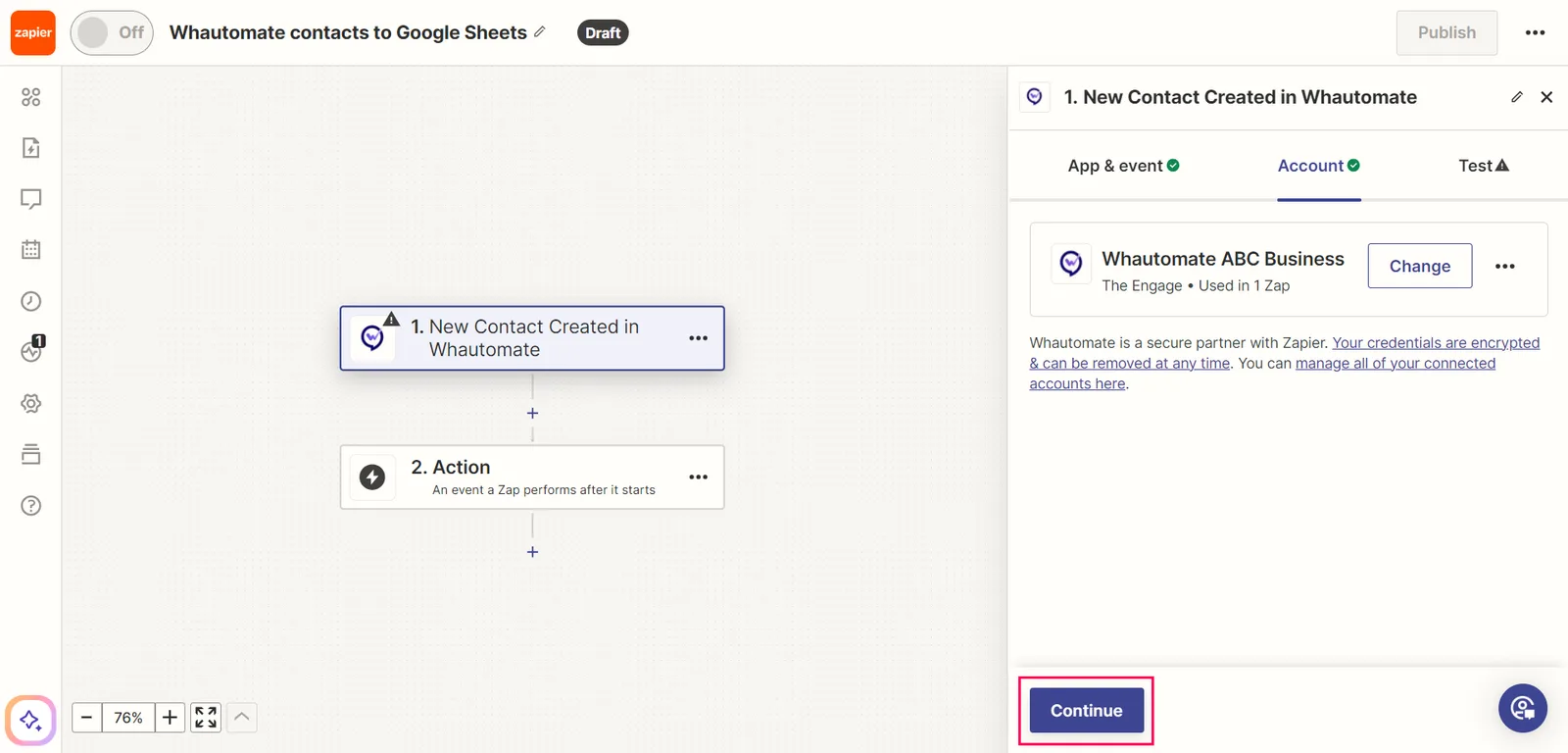Open the help question mark icon
1568x753 pixels.
31,505
